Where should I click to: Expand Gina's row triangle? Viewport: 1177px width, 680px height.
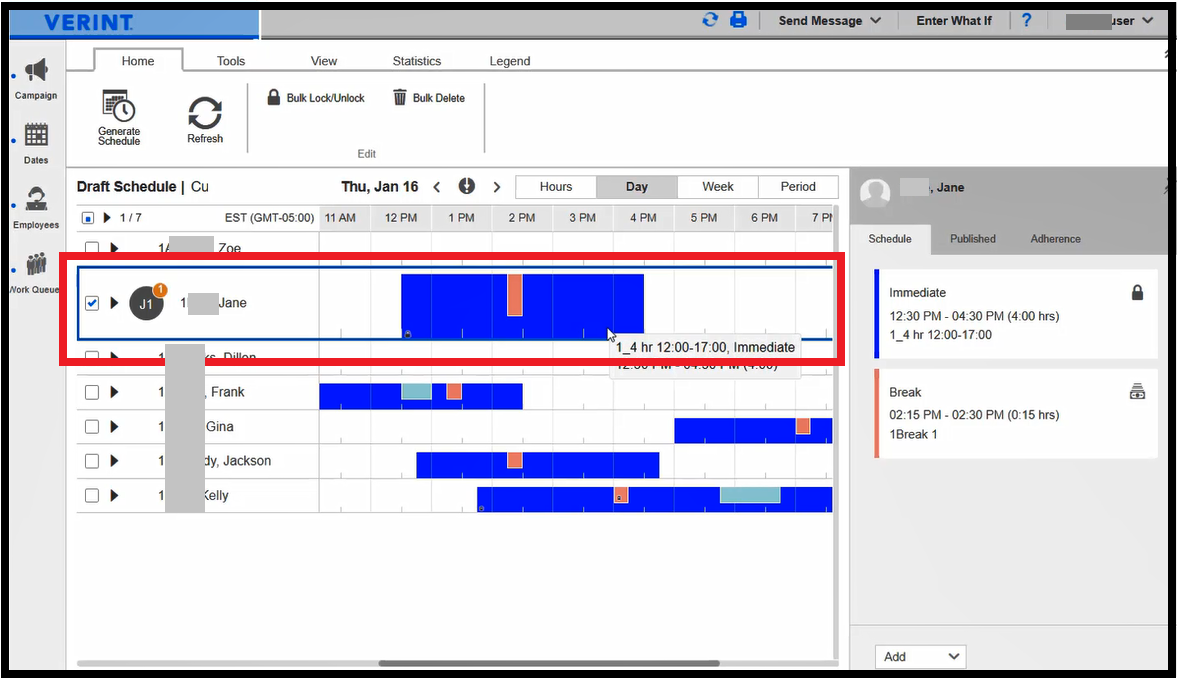[x=114, y=426]
